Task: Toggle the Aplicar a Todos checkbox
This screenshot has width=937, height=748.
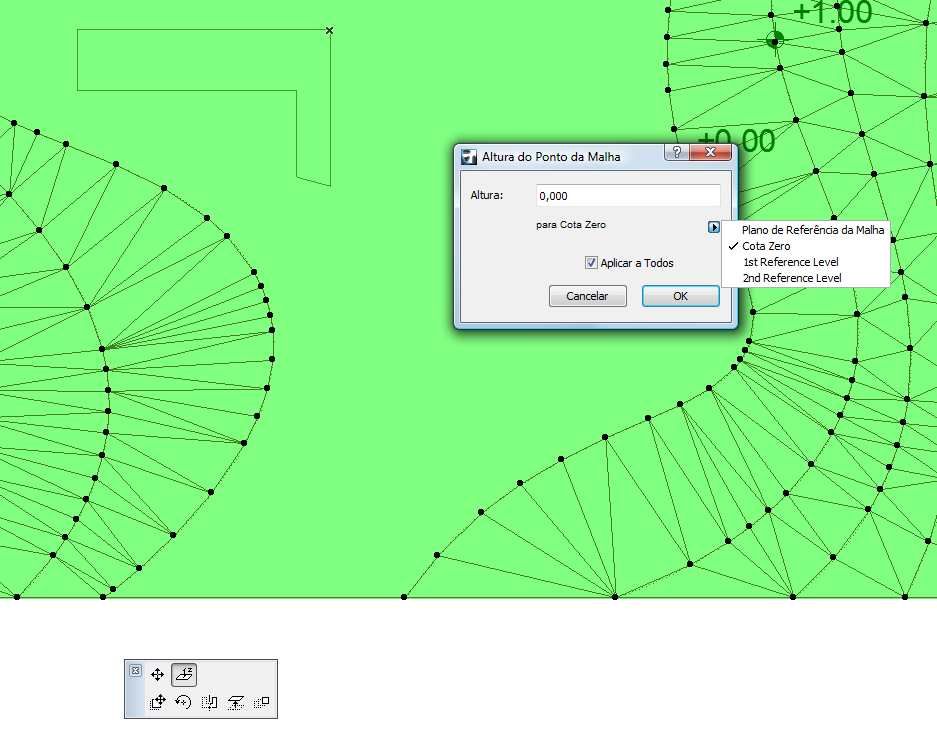Action: tap(591, 263)
